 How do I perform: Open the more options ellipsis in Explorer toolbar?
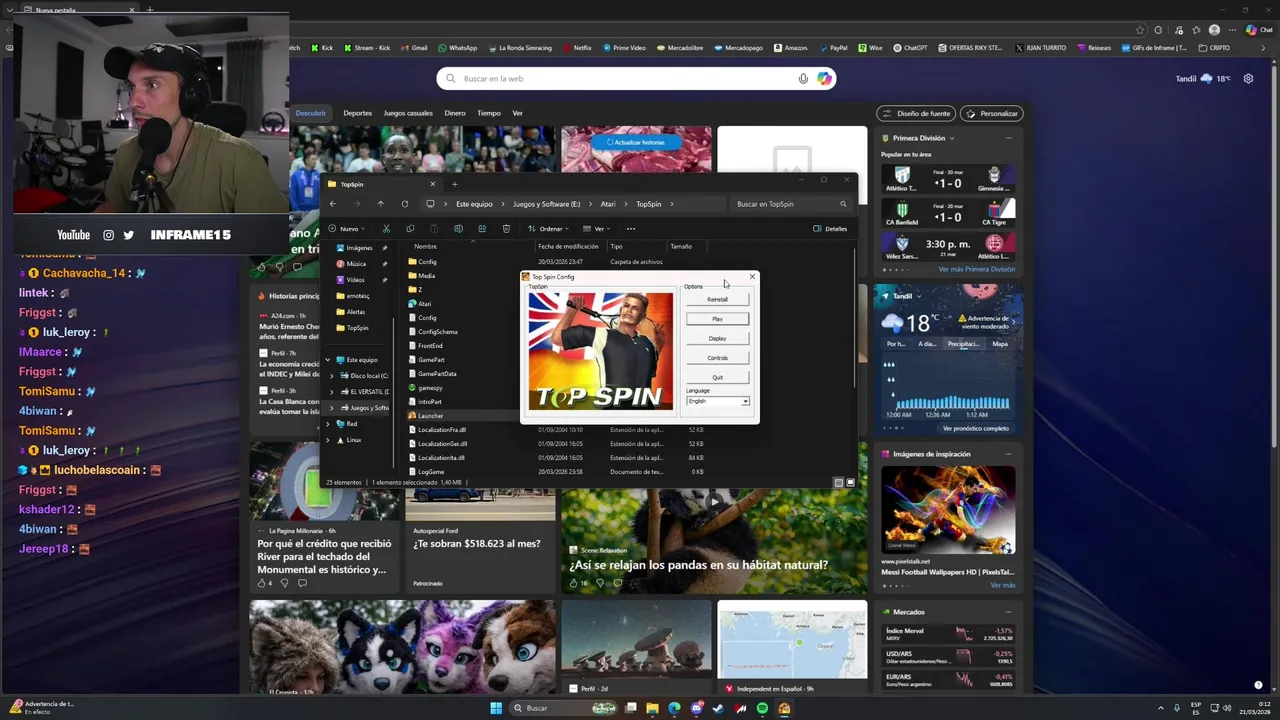point(630,229)
